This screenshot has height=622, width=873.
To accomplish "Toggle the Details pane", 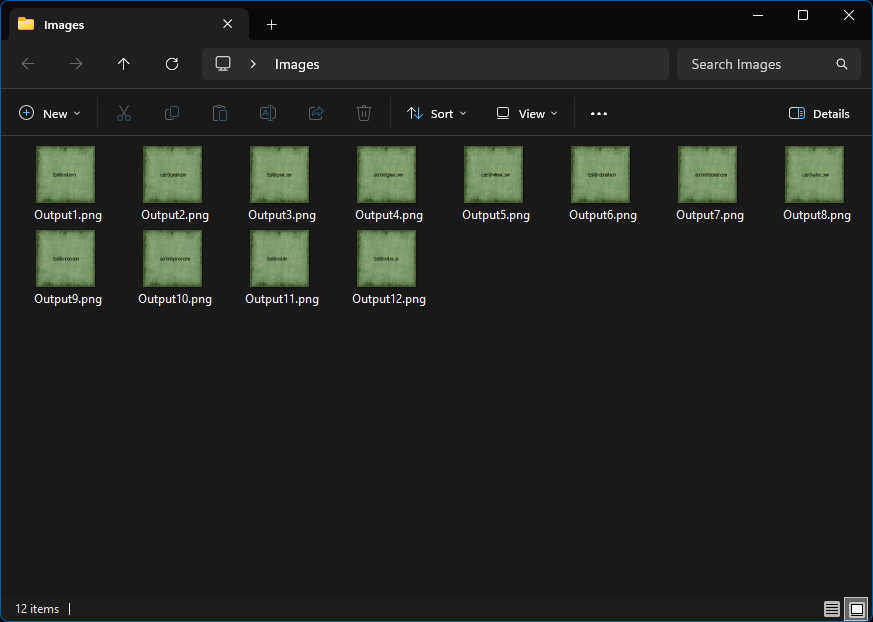I will point(819,114).
